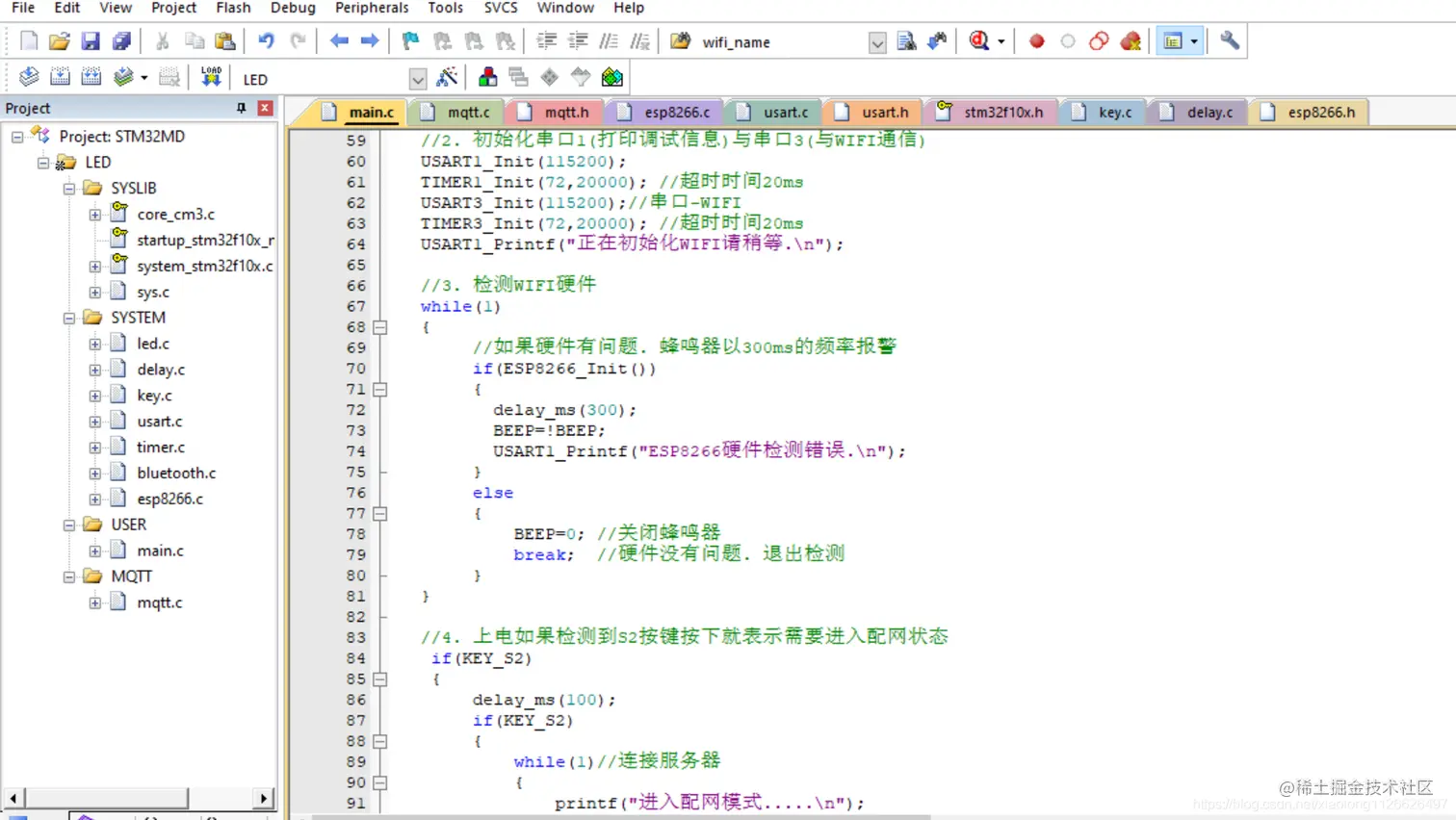Click the Project panel horizontal scrollbar thumb
The height and width of the screenshot is (820, 1456).
pyautogui.click(x=106, y=798)
